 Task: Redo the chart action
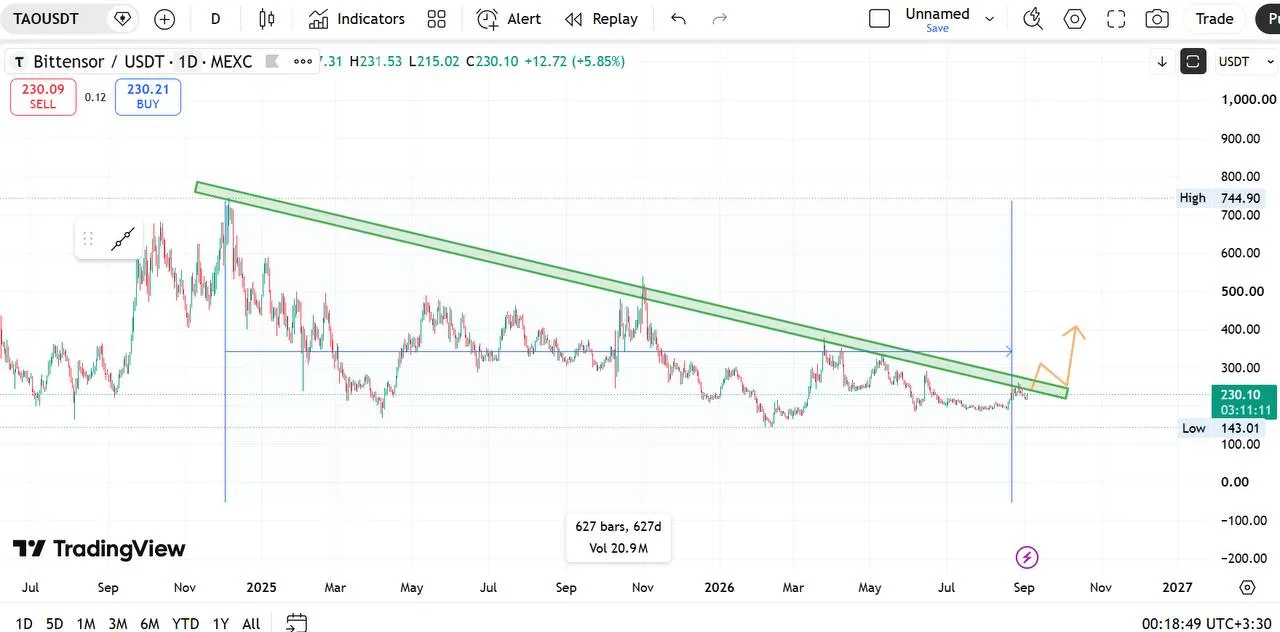point(719,19)
